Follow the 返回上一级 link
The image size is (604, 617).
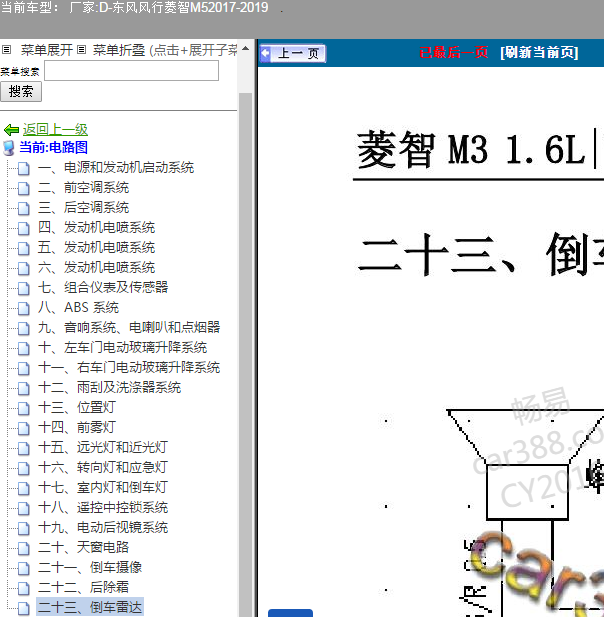pos(55,129)
